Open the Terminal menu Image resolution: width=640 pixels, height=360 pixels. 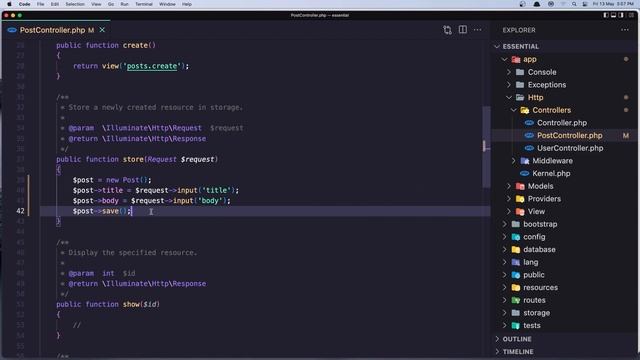coord(144,4)
